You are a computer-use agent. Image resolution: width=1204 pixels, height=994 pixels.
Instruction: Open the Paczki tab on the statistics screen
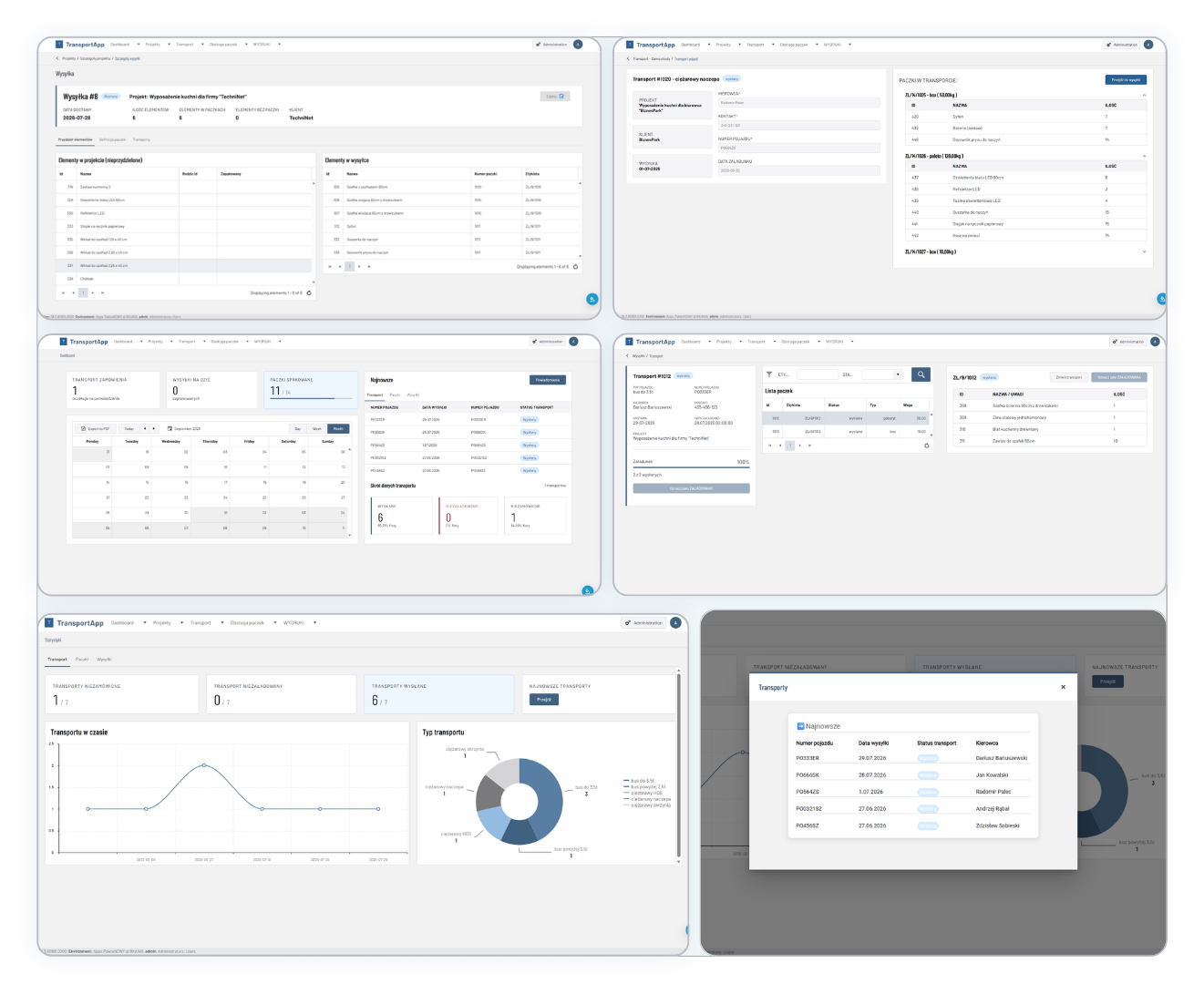pyautogui.click(x=82, y=659)
